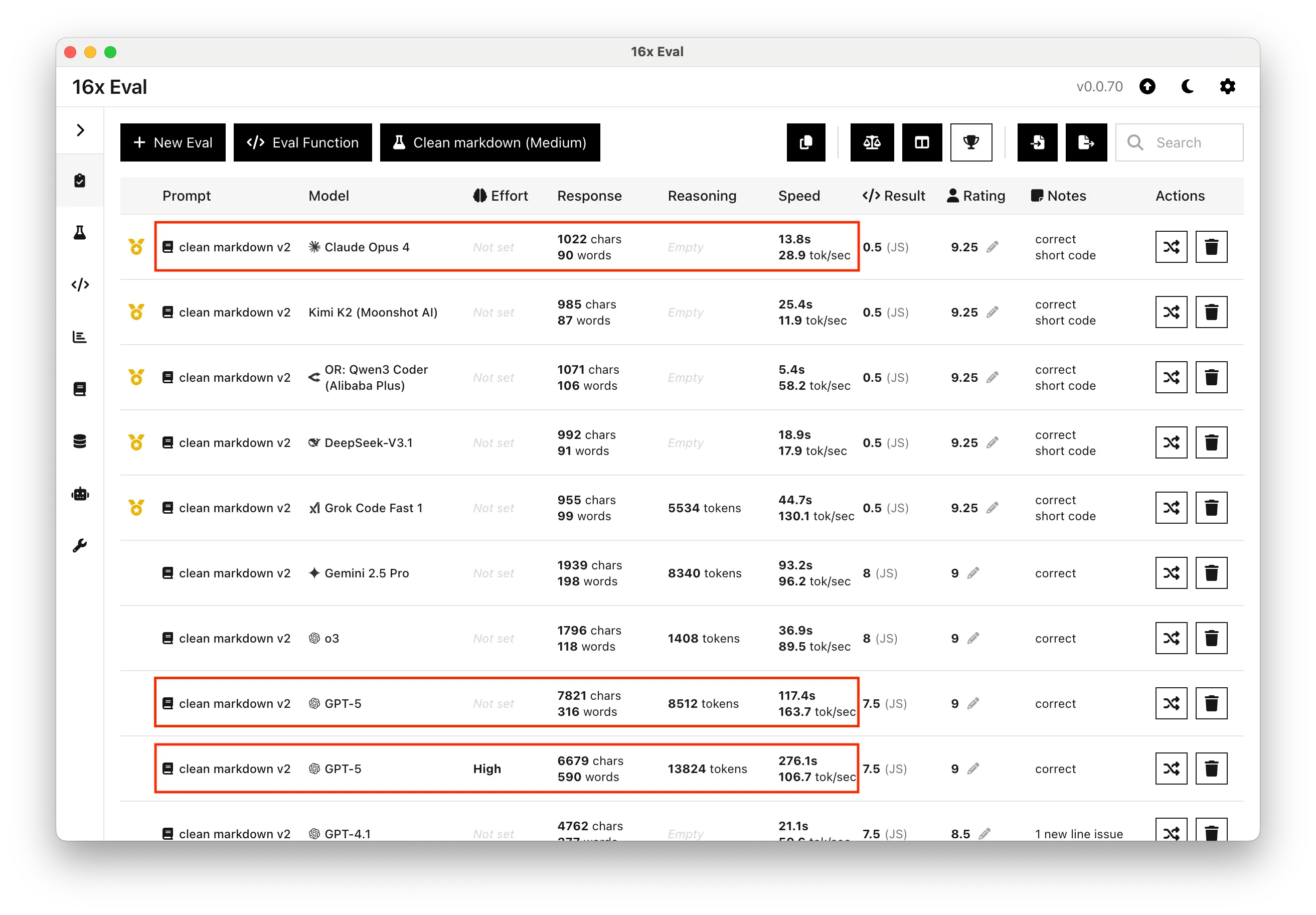Open the Grok Code Fast 1 model cell

366,508
